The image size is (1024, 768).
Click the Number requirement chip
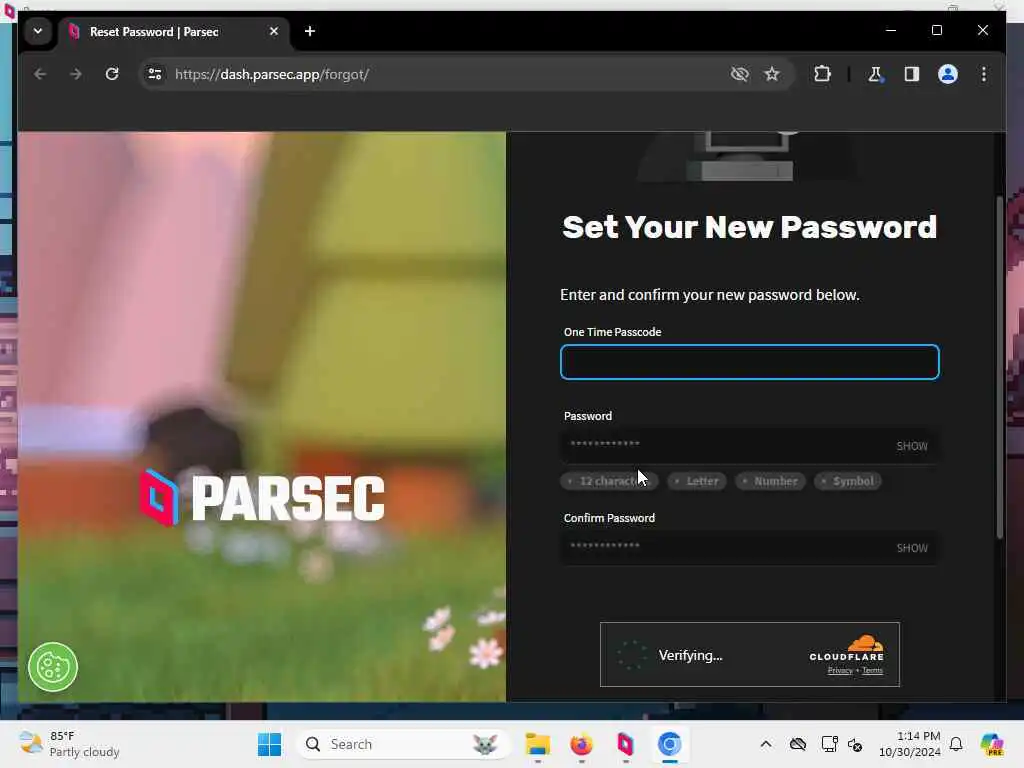pos(771,481)
